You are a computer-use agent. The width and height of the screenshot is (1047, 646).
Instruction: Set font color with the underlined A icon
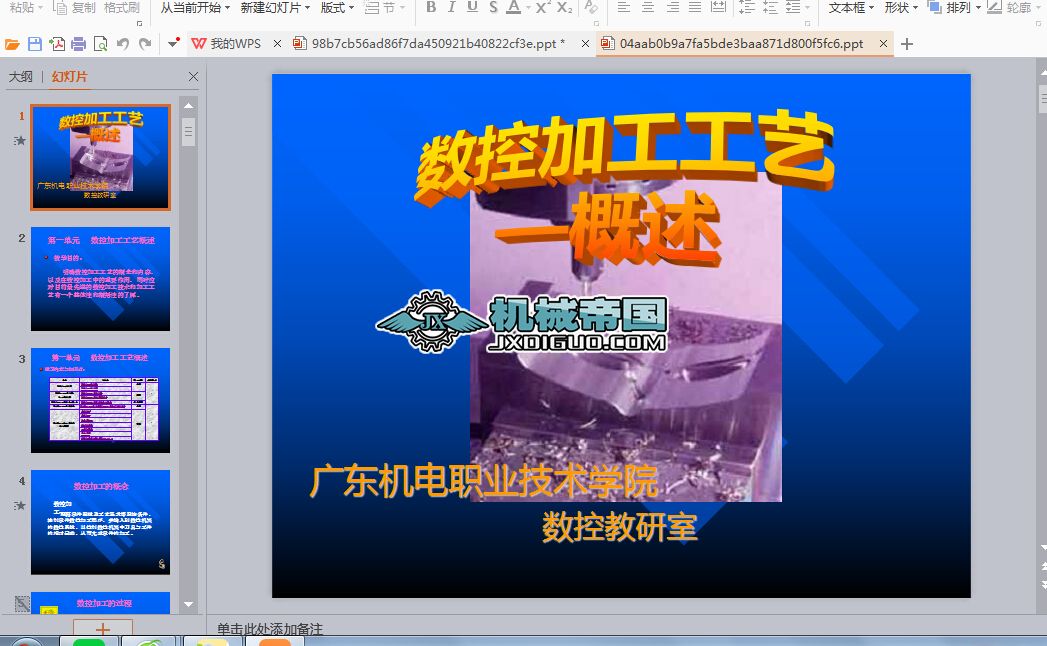click(513, 7)
